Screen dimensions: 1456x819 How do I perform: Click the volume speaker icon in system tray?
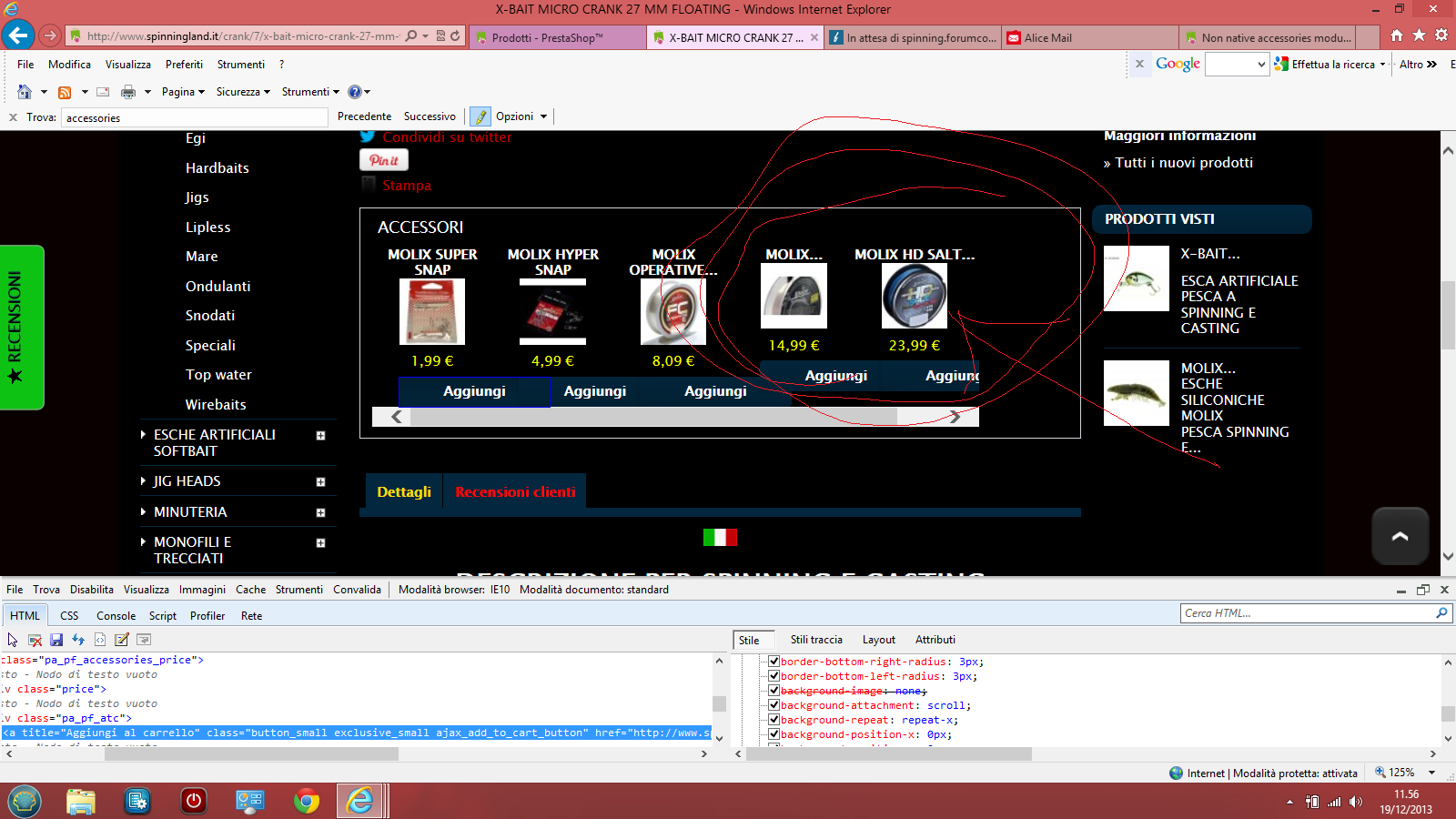tap(1356, 802)
